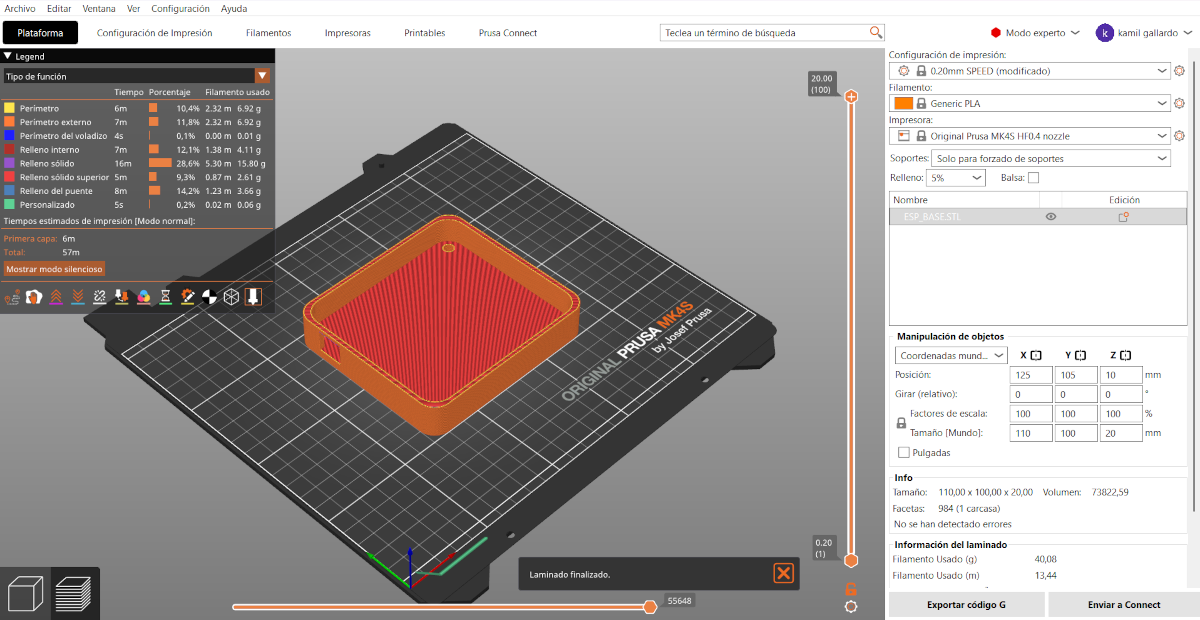Open Soportes dropdown

point(1049,158)
